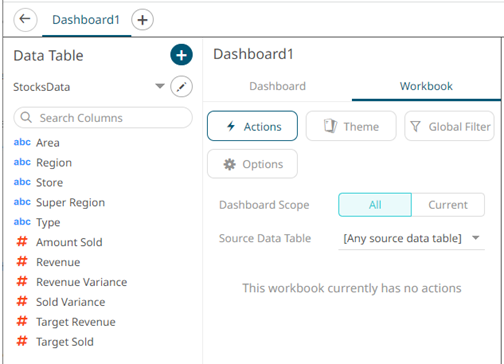This screenshot has width=504, height=364.
Task: Select the Dashboard1 top tab
Action: [x=86, y=20]
